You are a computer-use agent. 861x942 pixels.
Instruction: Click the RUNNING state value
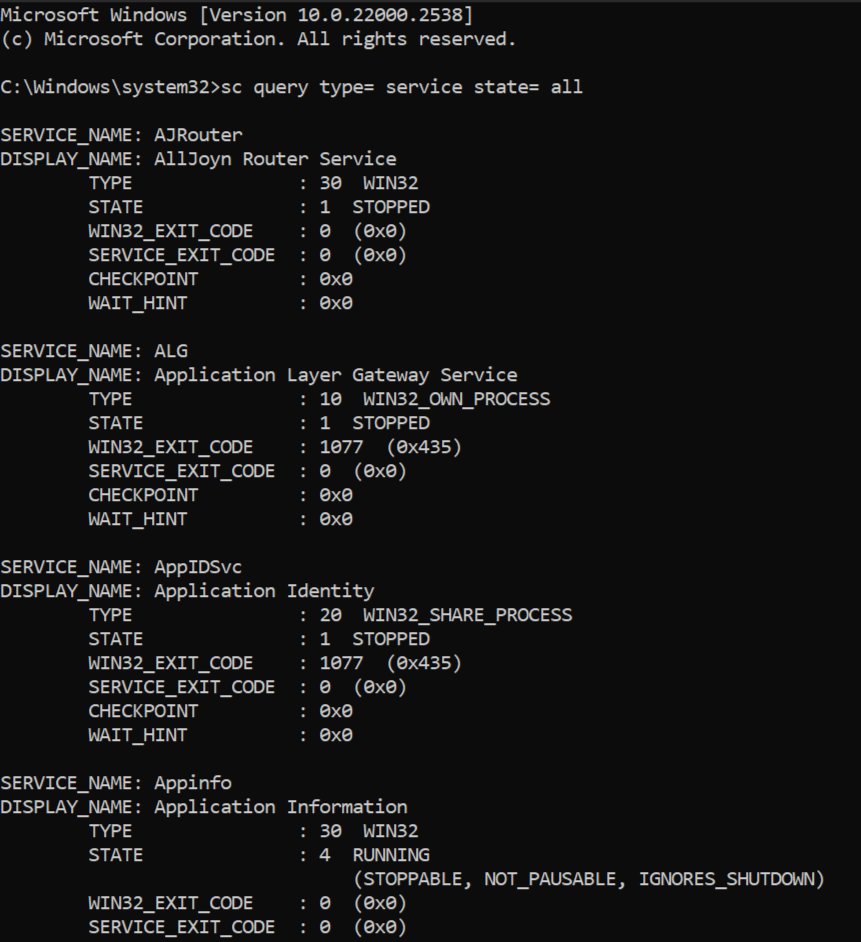390,855
